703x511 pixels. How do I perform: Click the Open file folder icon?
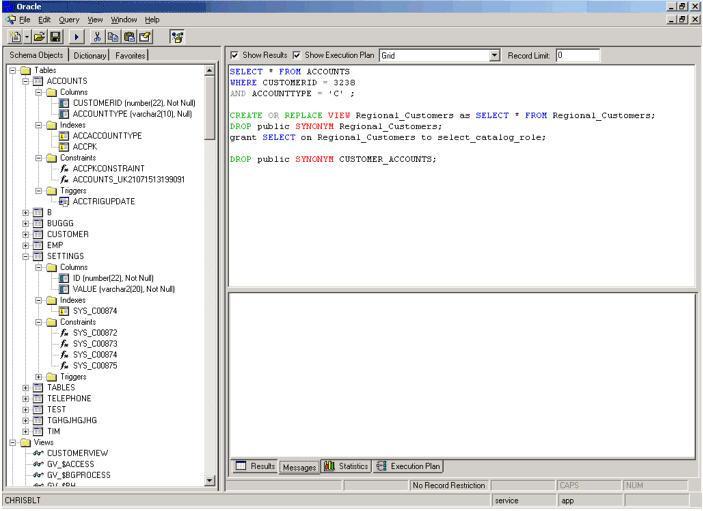pos(39,37)
